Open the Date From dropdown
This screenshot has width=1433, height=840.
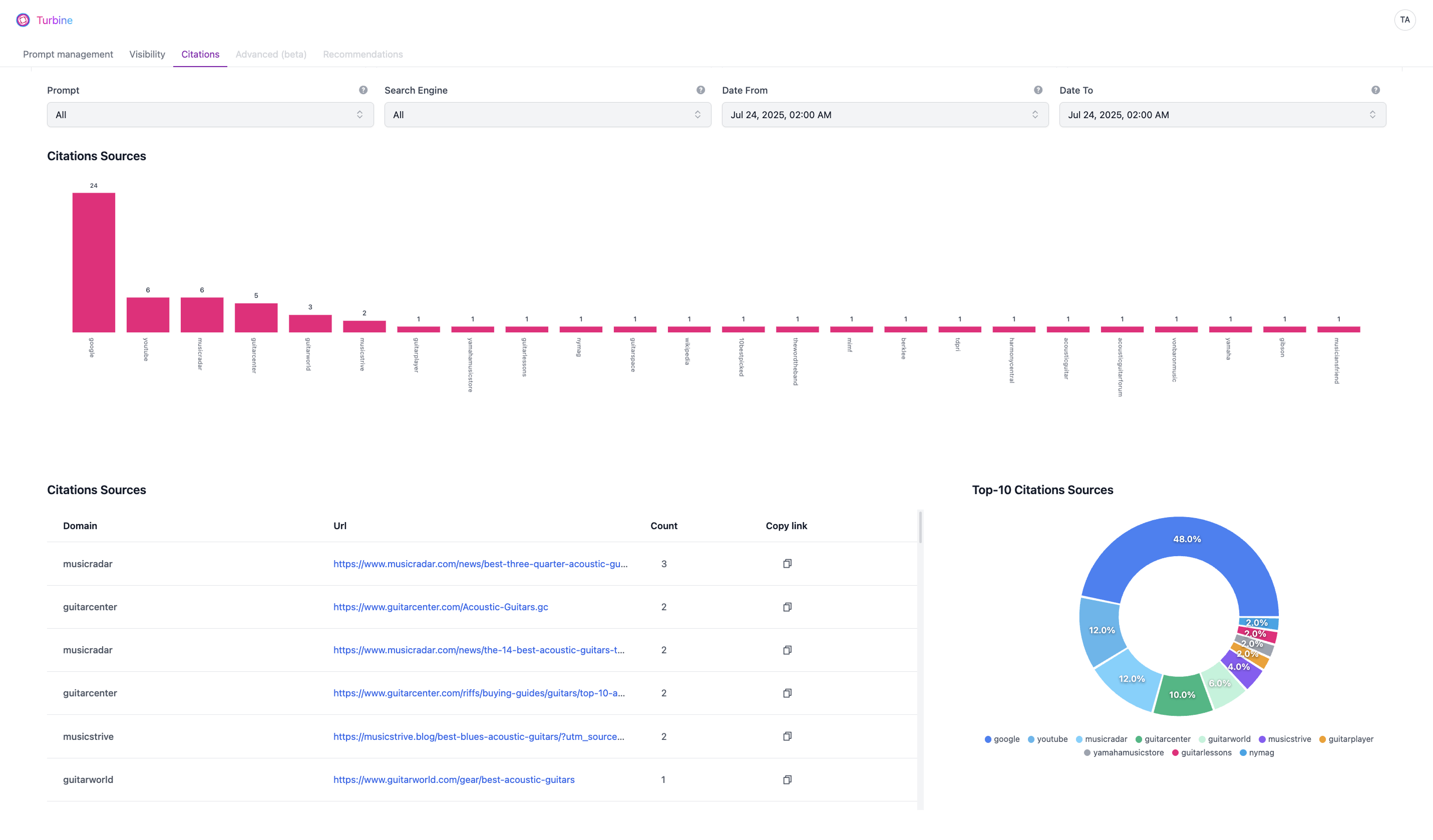(885, 115)
